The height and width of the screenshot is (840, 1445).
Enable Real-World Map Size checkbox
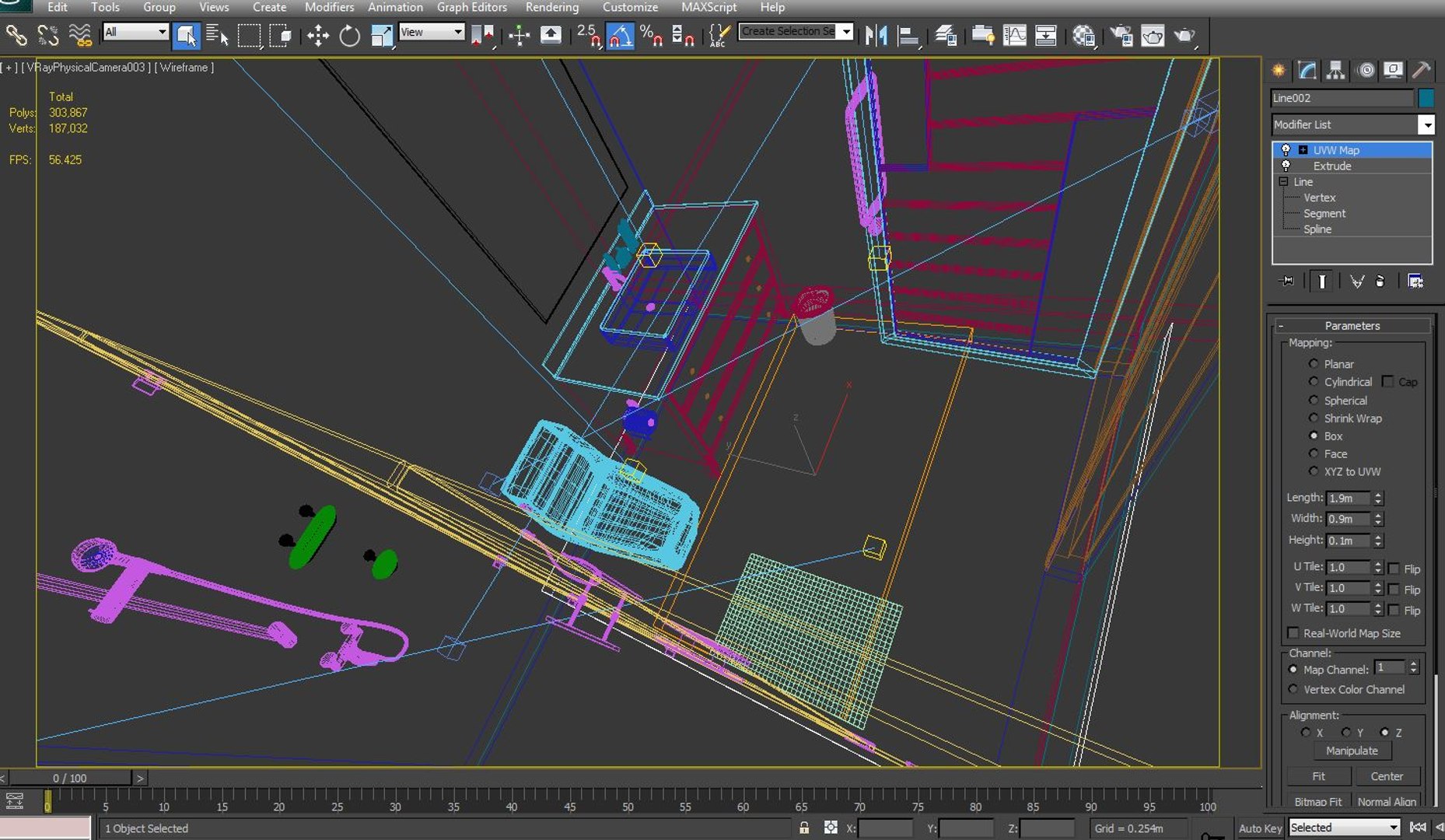1293,632
